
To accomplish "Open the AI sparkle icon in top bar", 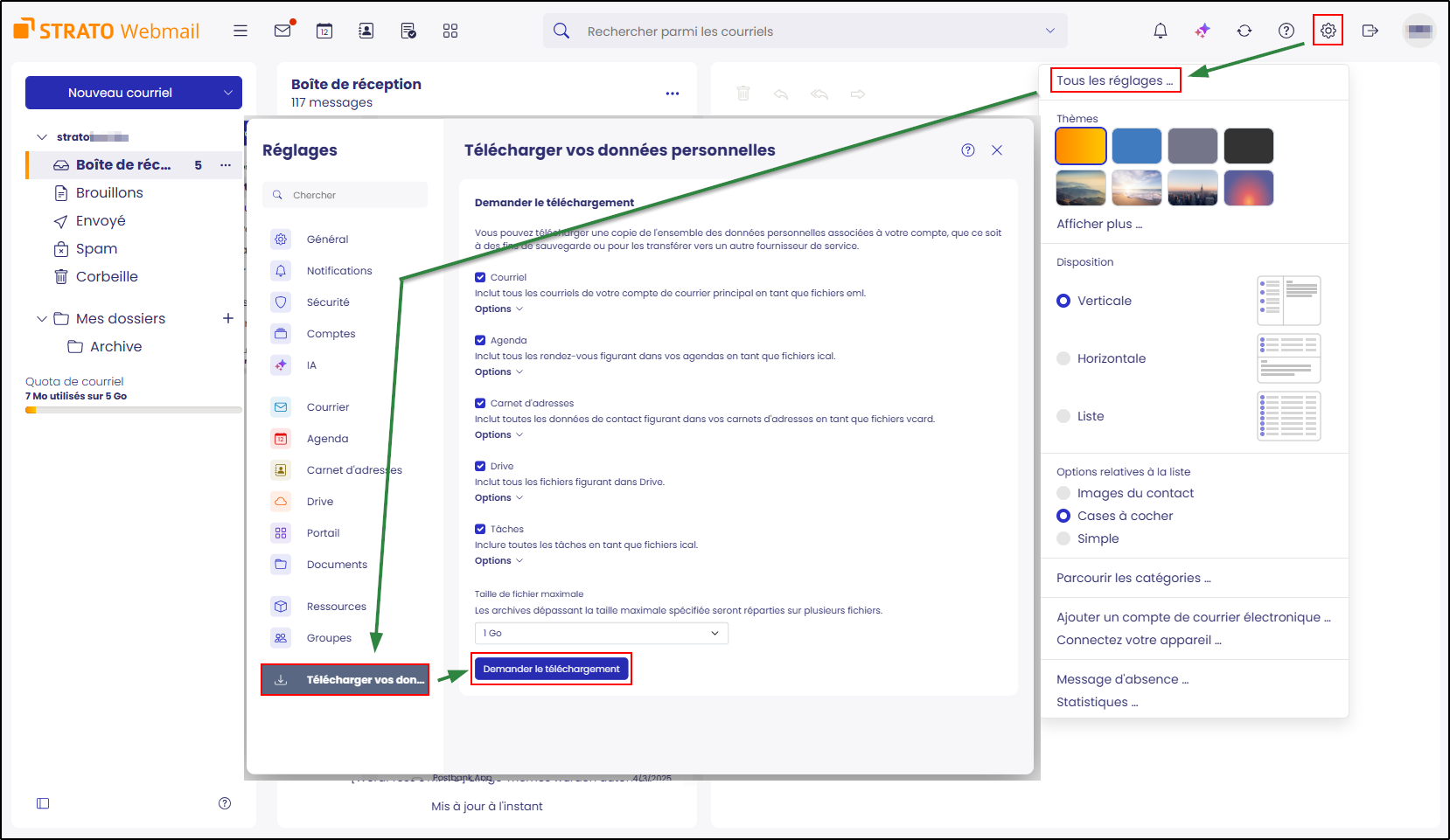I will point(1203,31).
